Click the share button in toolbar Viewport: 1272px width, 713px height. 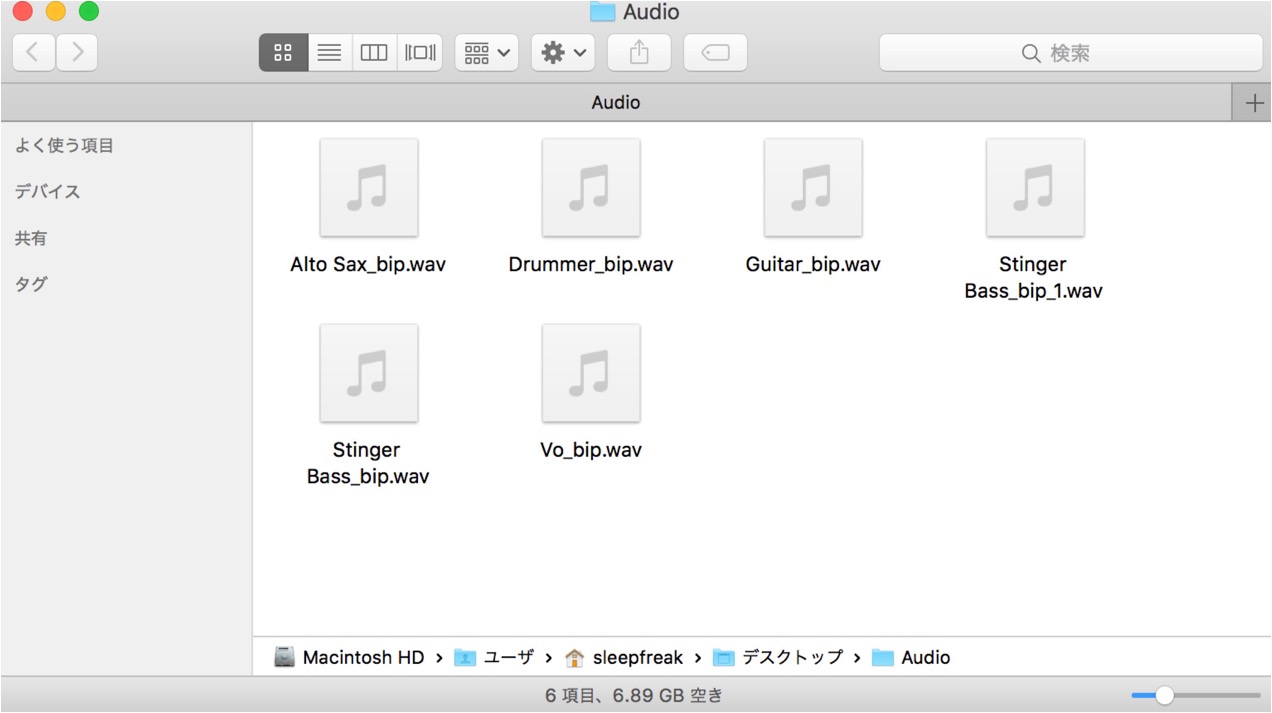[x=639, y=53]
